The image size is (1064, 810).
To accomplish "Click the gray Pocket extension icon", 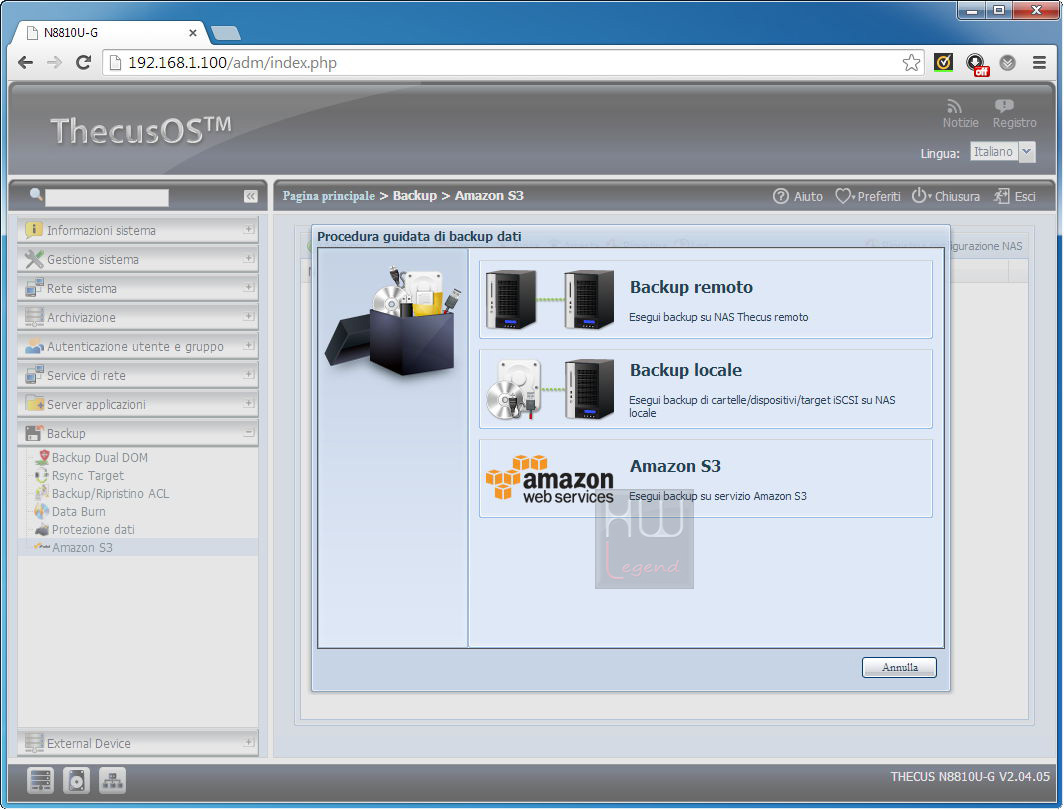I will [1008, 63].
